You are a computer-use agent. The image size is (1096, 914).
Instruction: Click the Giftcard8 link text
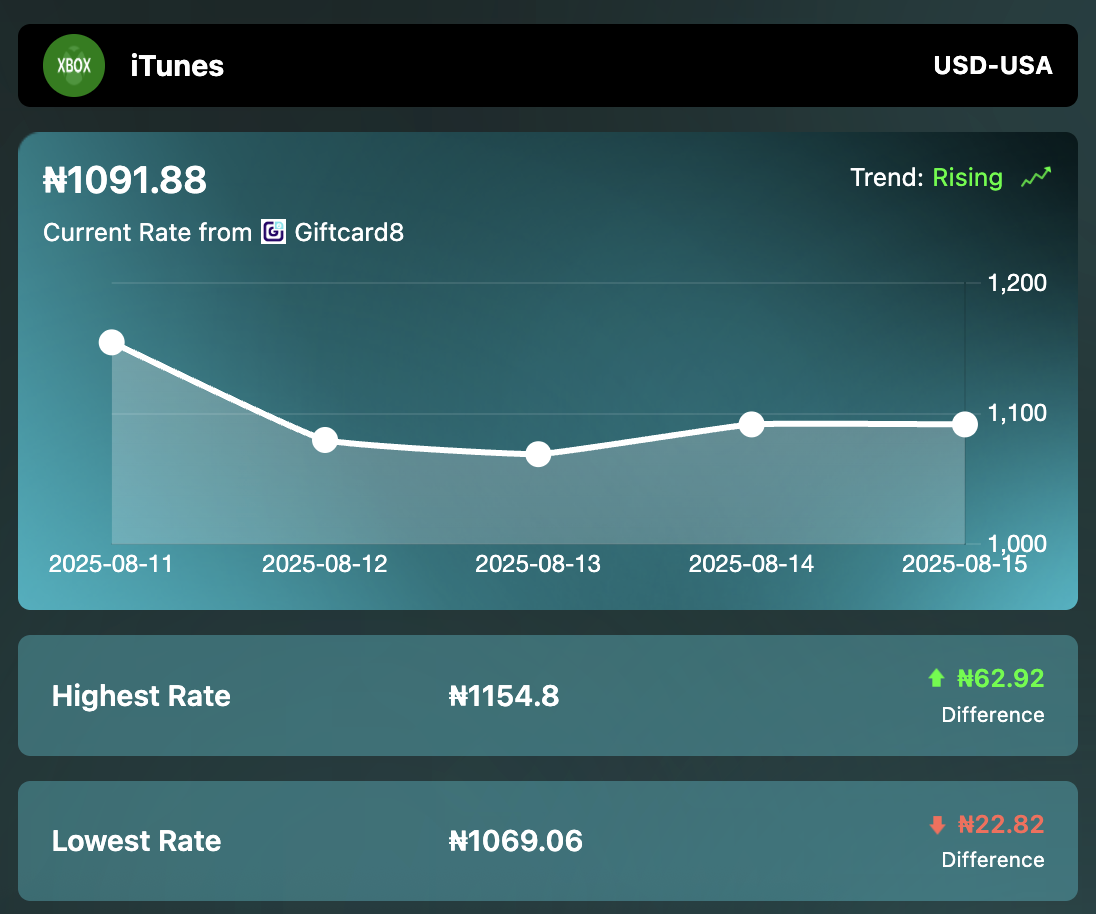point(349,232)
